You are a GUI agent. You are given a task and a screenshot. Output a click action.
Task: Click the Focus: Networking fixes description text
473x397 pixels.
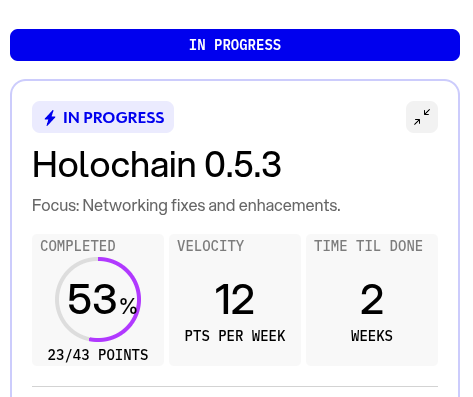(186, 205)
